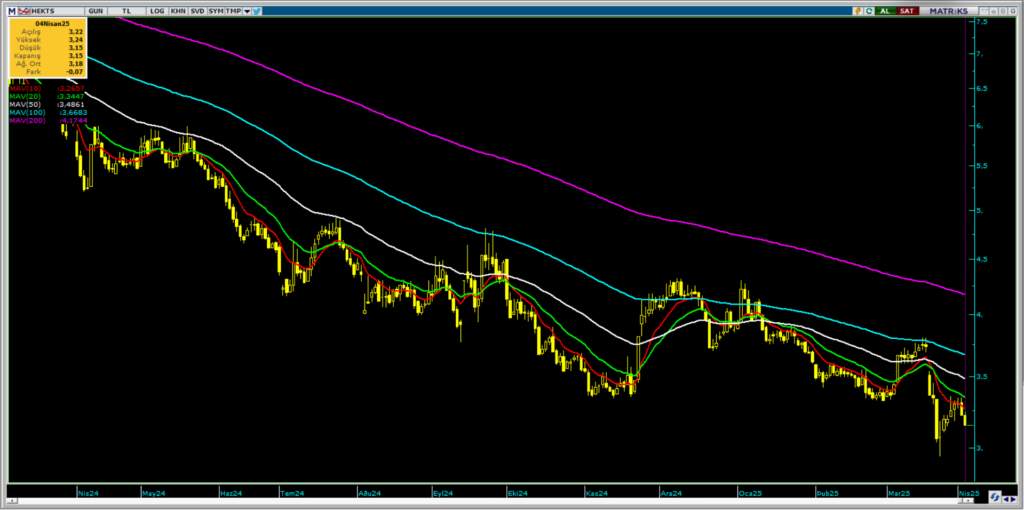
Task: Select the SYM toolbar item
Action: (x=216, y=11)
